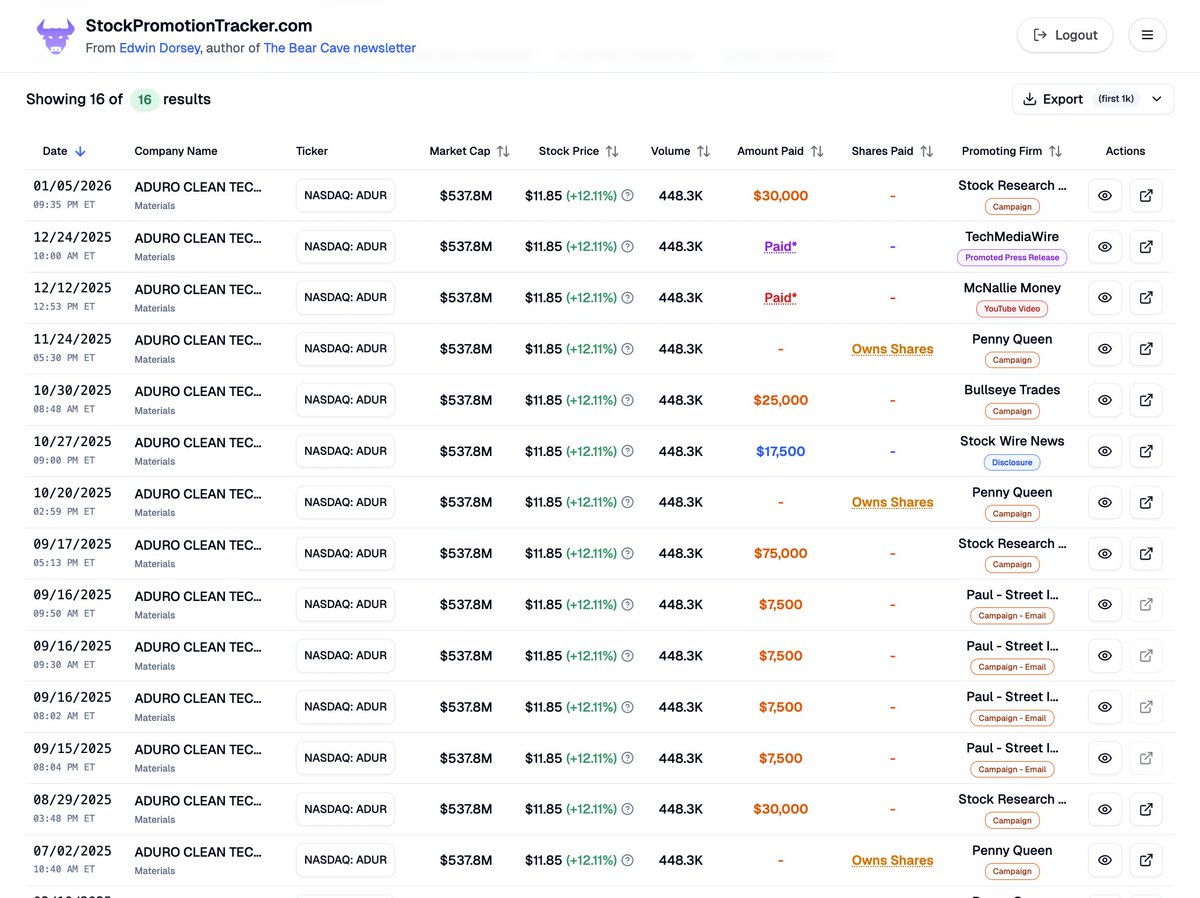Screen dimensions: 1200x898
Task: Click the eye icon on the Bullseye Trades row
Action: pyautogui.click(x=1104, y=400)
